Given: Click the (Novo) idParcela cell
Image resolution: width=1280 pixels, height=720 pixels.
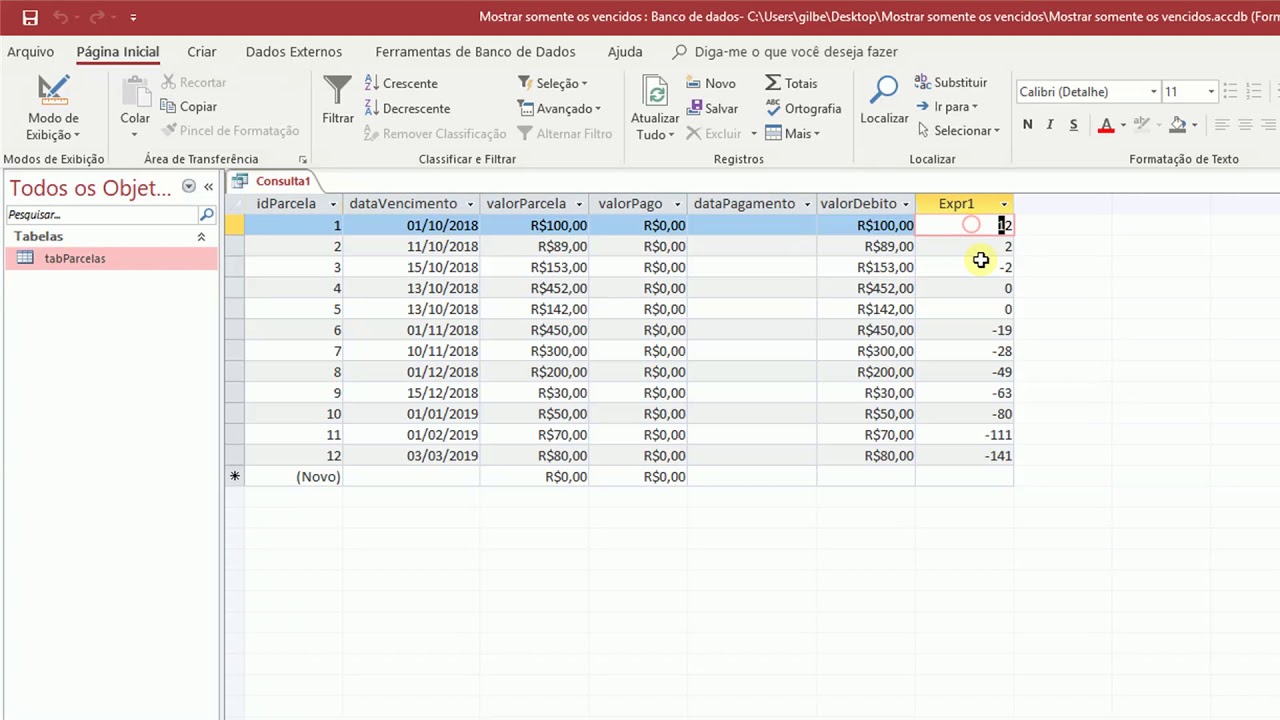Looking at the screenshot, I should pyautogui.click(x=293, y=477).
